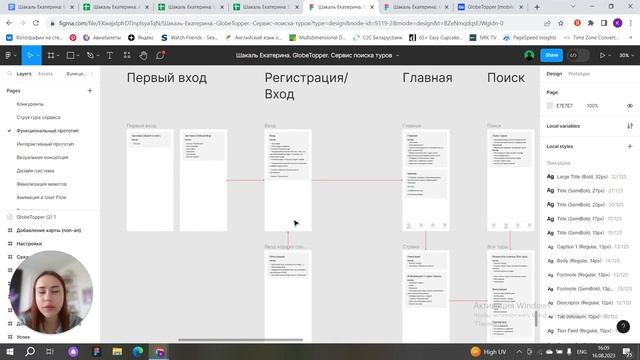This screenshot has width=640, height=360.
Task: Toggle page background visibility eye
Action: click(x=630, y=106)
